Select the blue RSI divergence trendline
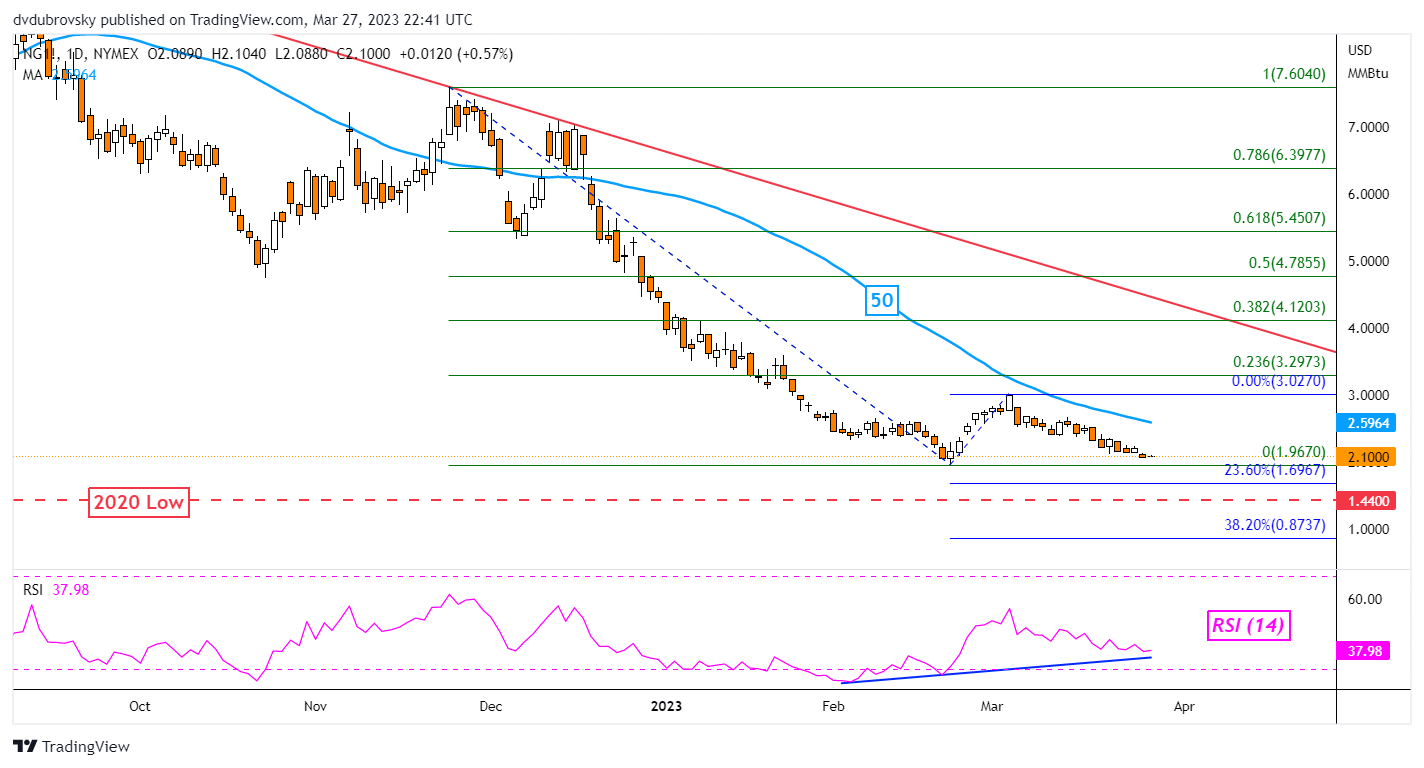 [997, 669]
